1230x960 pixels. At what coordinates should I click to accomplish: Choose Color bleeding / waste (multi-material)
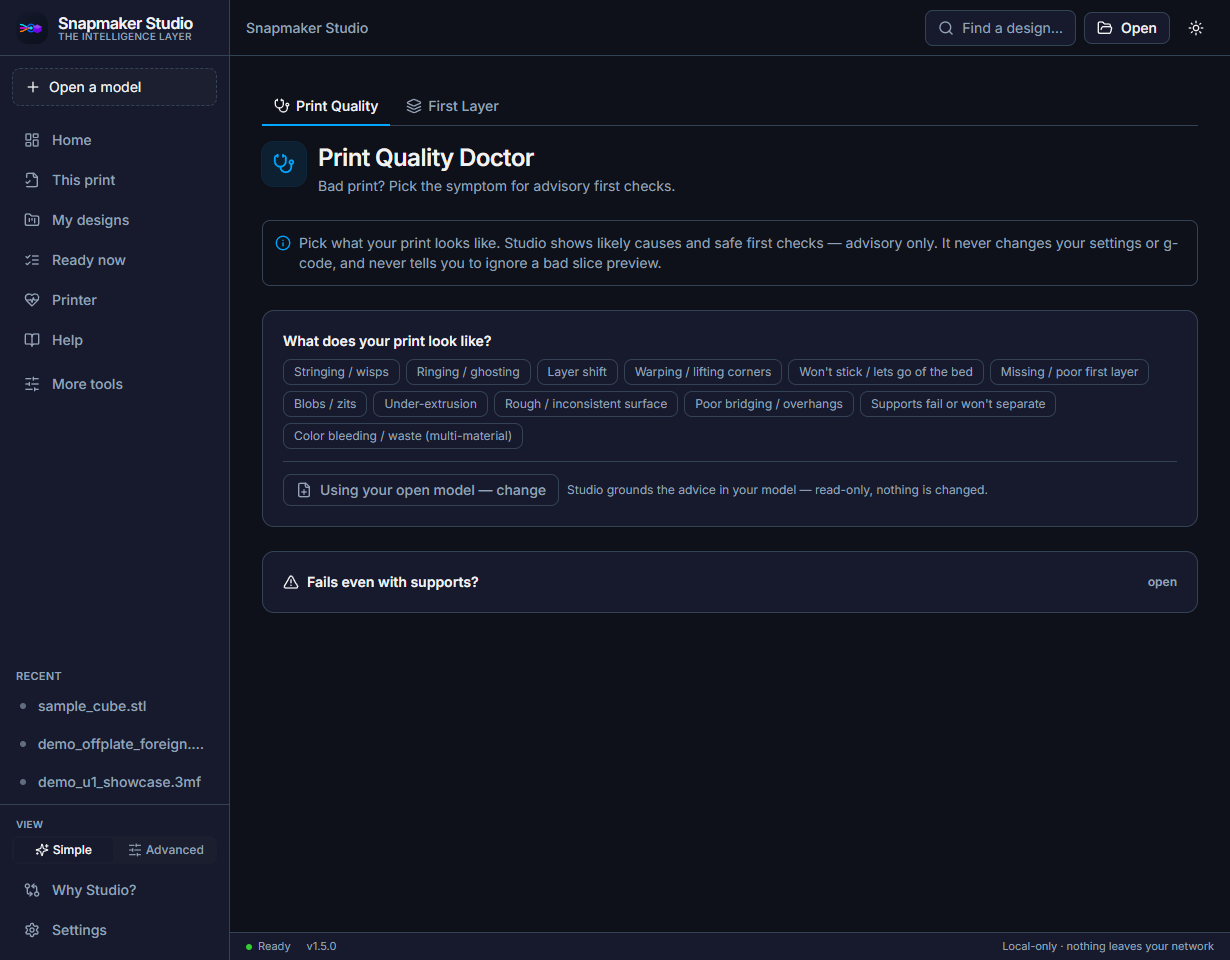pyautogui.click(x=403, y=436)
